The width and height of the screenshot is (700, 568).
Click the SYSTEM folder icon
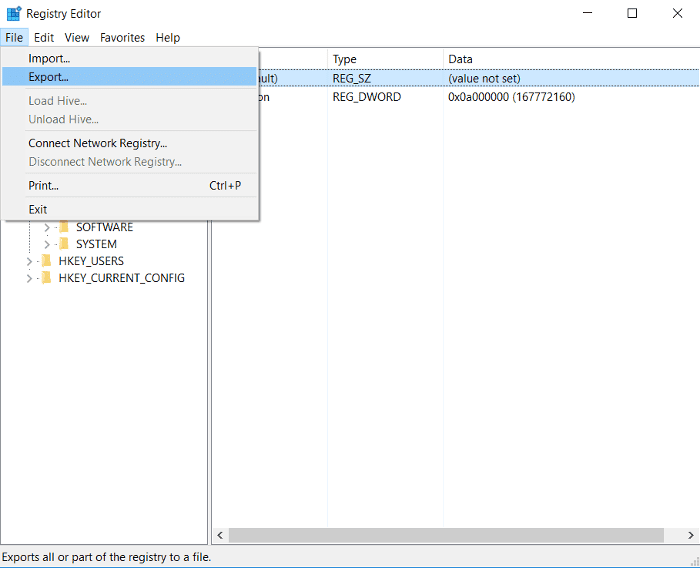point(63,244)
